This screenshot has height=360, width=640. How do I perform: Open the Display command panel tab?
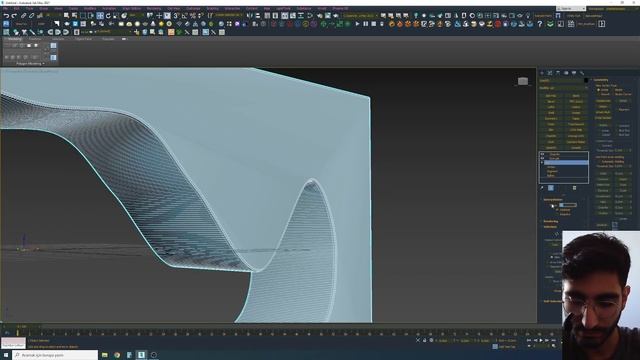574,73
